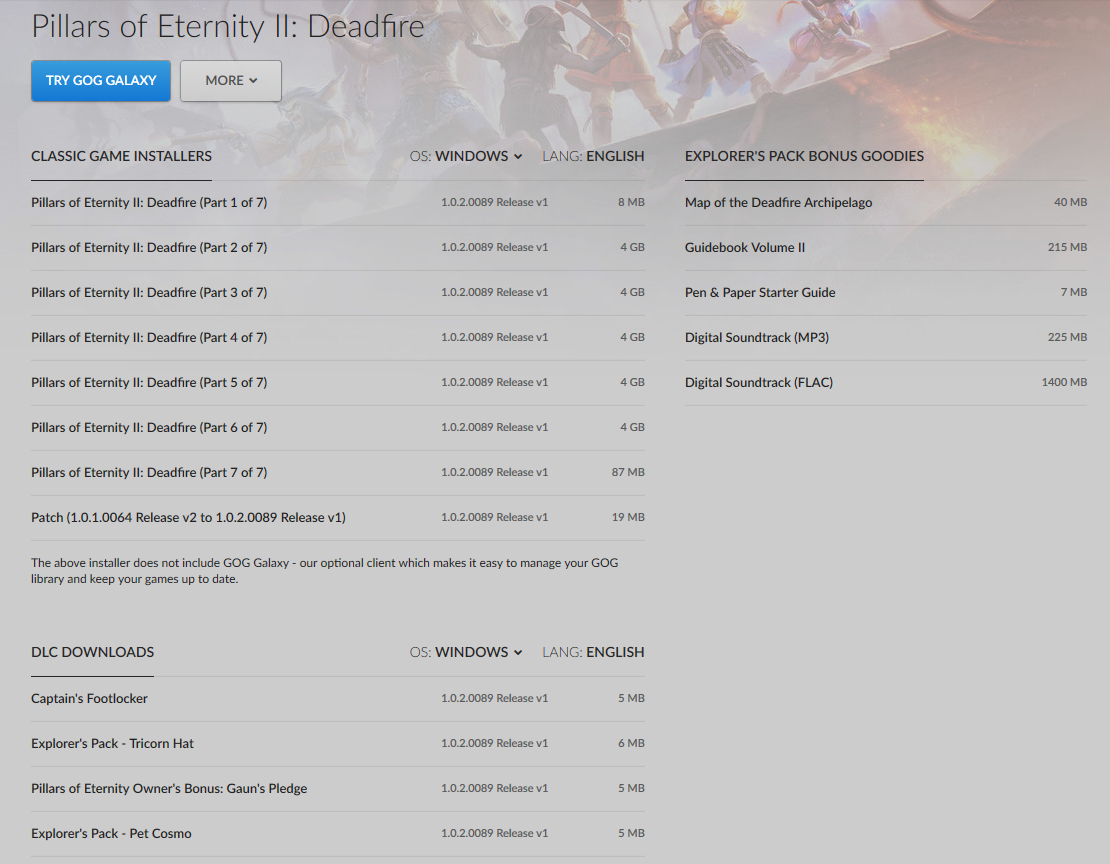Expand the OS: WINDOWS dropdown under Classic Game Installers
This screenshot has height=864, width=1110.
pos(466,156)
